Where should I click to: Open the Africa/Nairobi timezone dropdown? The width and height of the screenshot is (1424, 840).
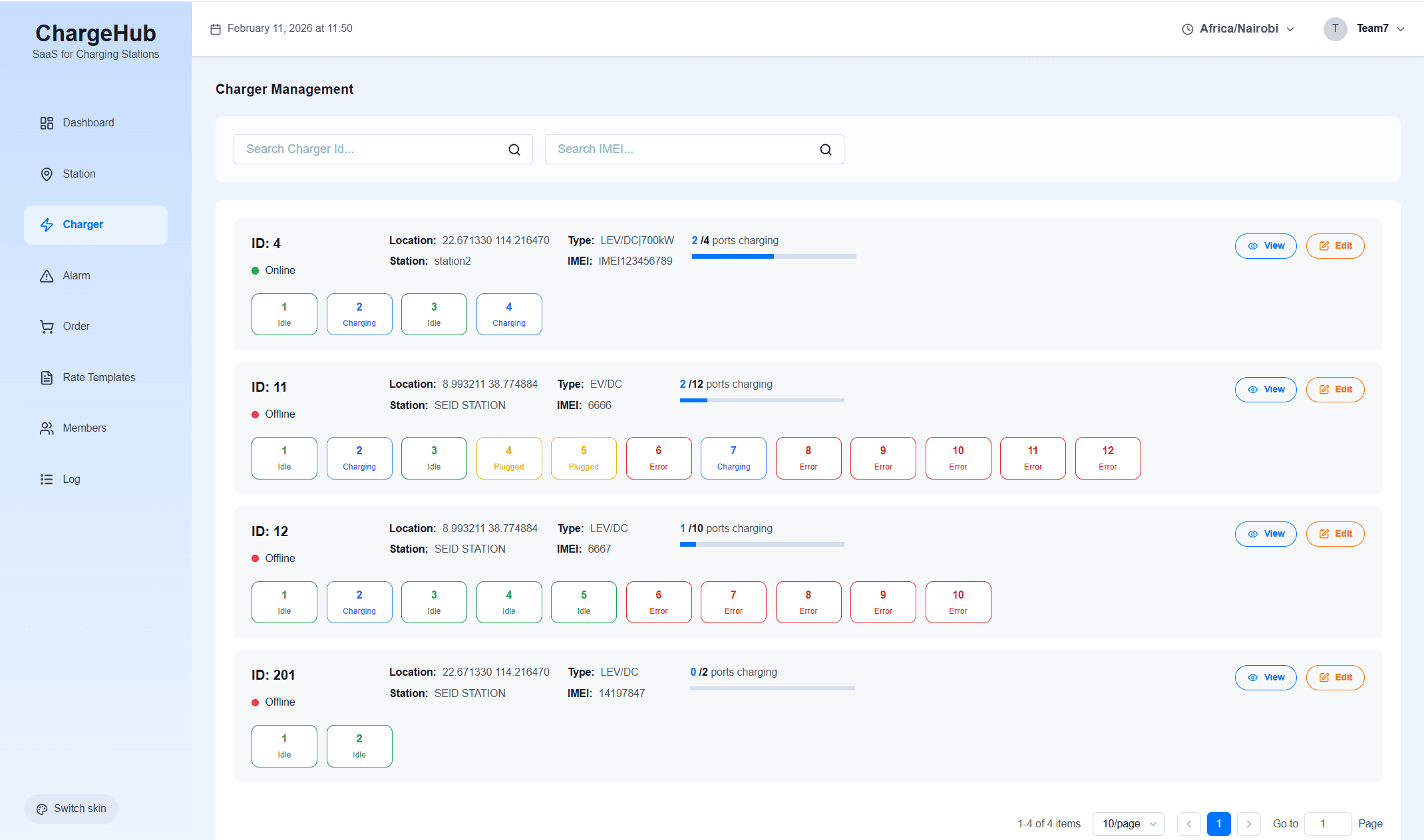pyautogui.click(x=1238, y=29)
